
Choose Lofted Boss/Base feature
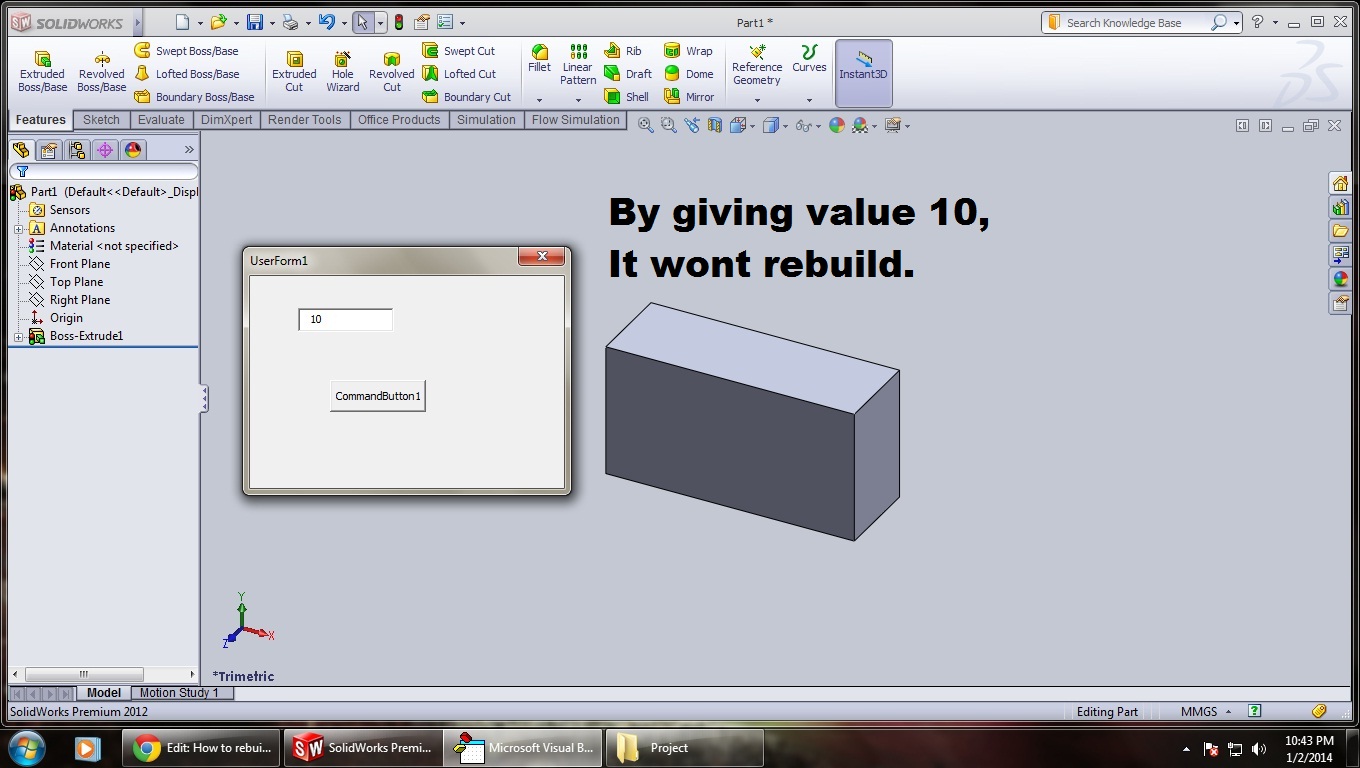(187, 74)
